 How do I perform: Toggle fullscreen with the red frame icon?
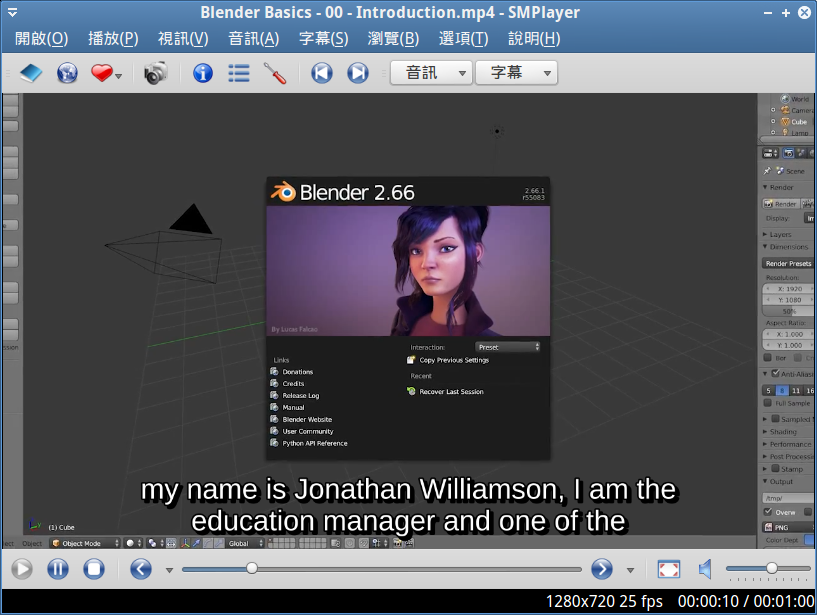[x=669, y=569]
